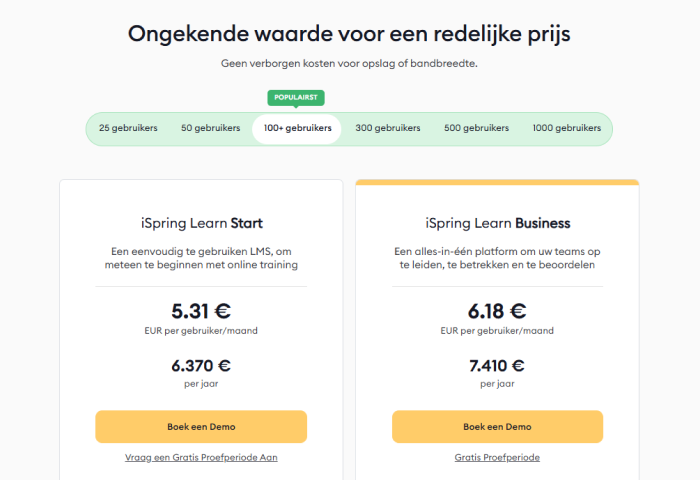Click the Geen verborgen kosten subtitle text
This screenshot has width=700, height=480.
[349, 63]
